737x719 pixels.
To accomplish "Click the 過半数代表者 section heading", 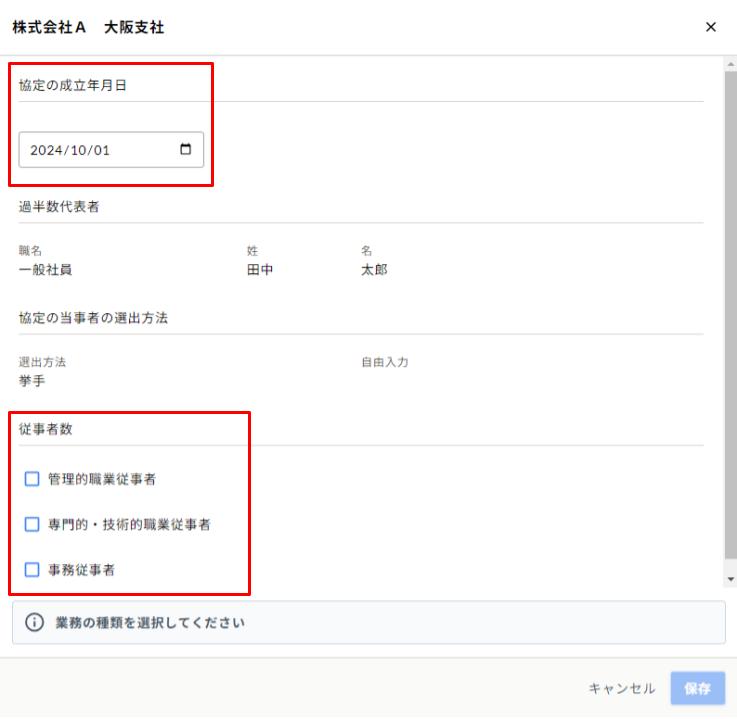I will pos(59,208).
